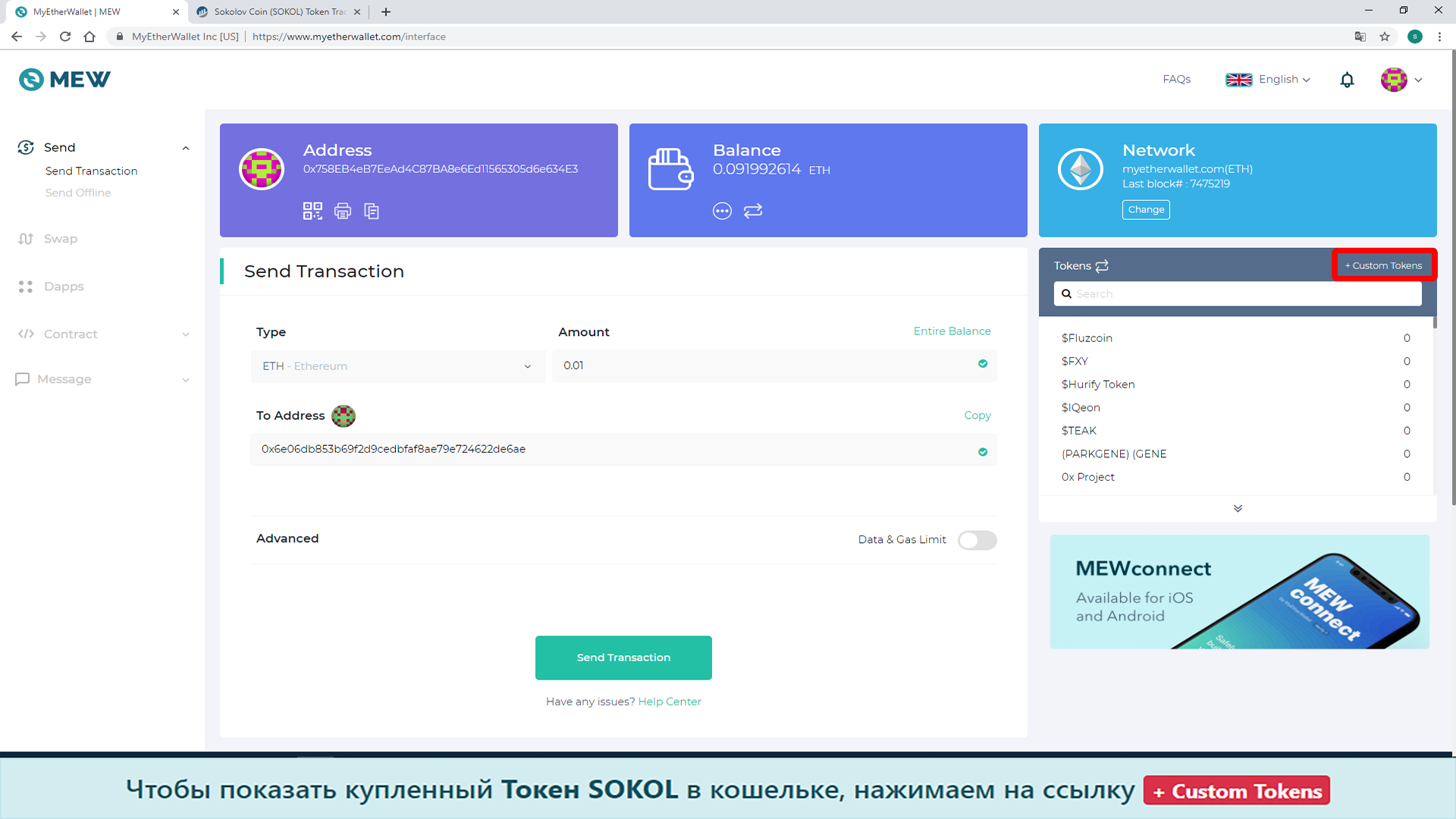The width and height of the screenshot is (1456, 819).
Task: Select Send Transaction in sidebar
Action: coord(91,171)
